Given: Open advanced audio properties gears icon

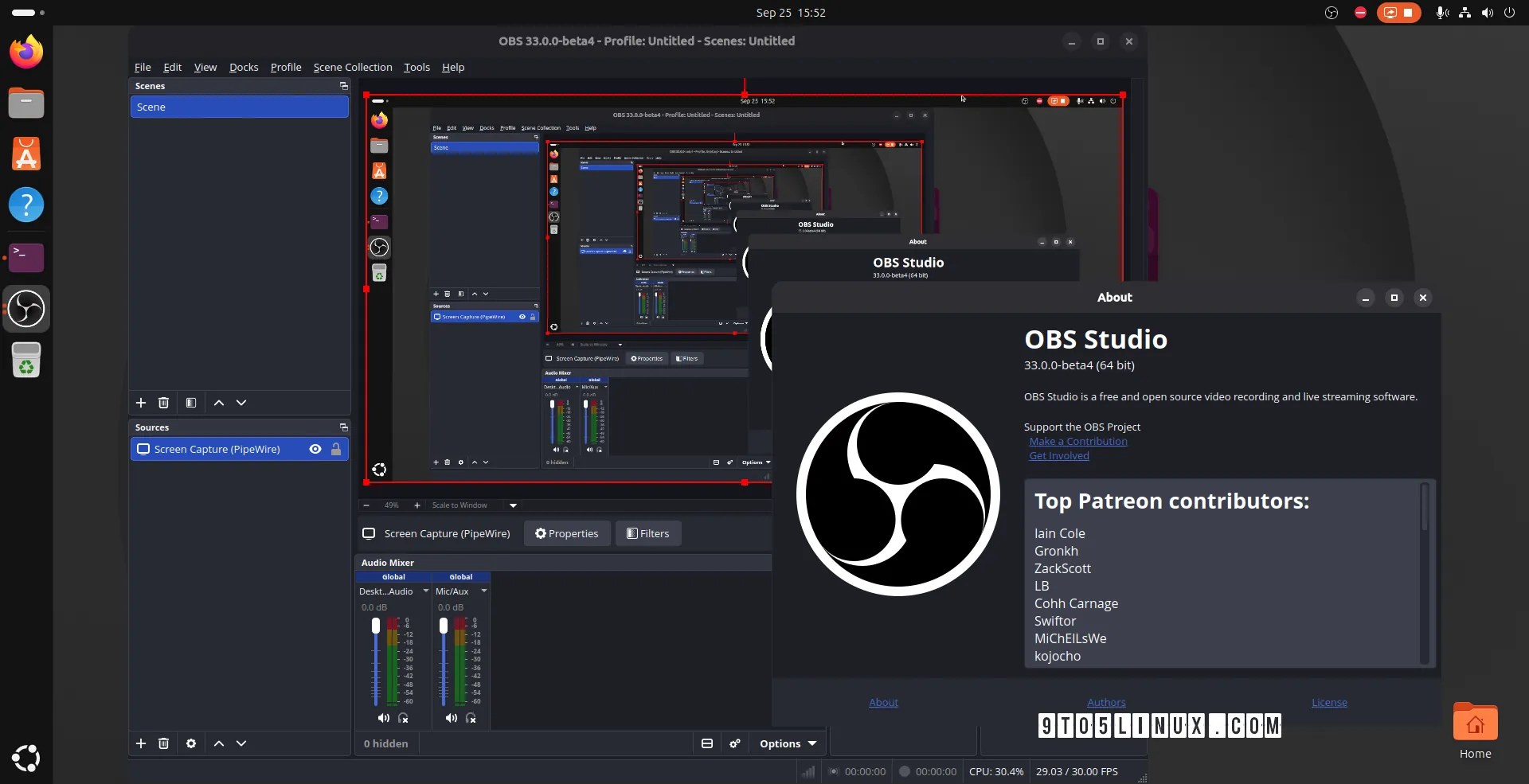Looking at the screenshot, I should [x=735, y=743].
